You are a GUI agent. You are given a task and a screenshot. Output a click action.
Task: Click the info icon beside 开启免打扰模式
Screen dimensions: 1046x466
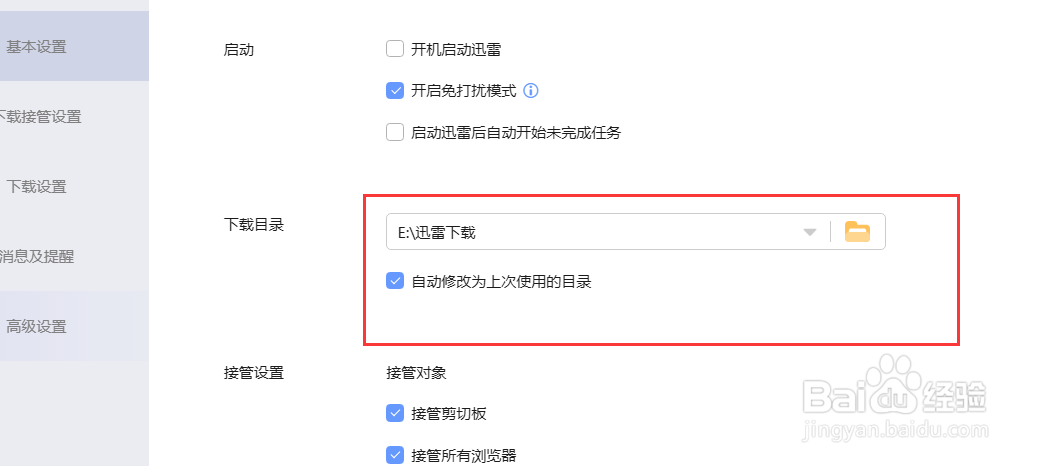tap(531, 91)
